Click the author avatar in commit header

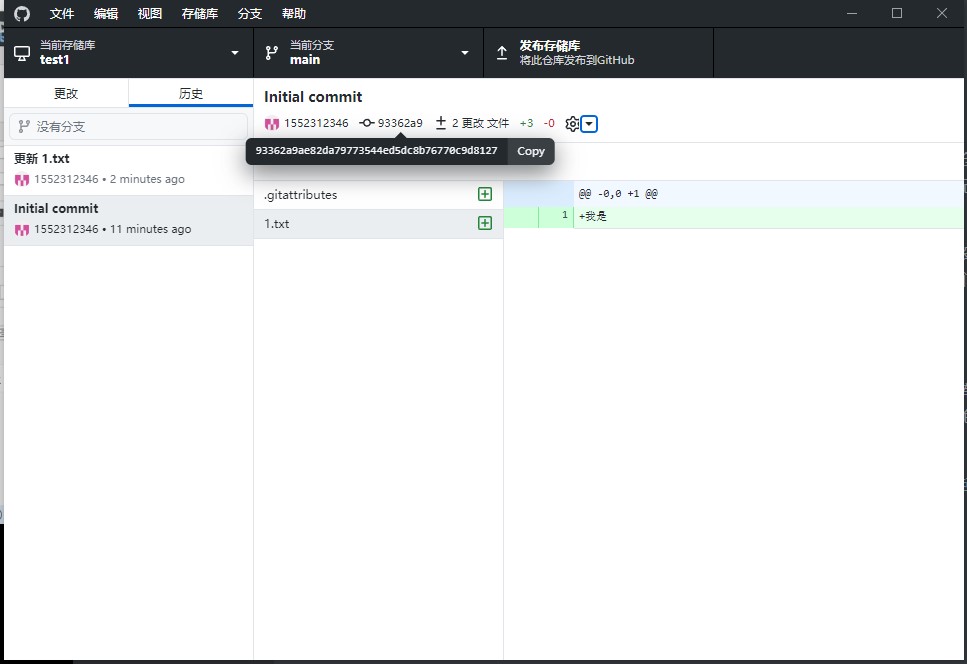coord(272,124)
